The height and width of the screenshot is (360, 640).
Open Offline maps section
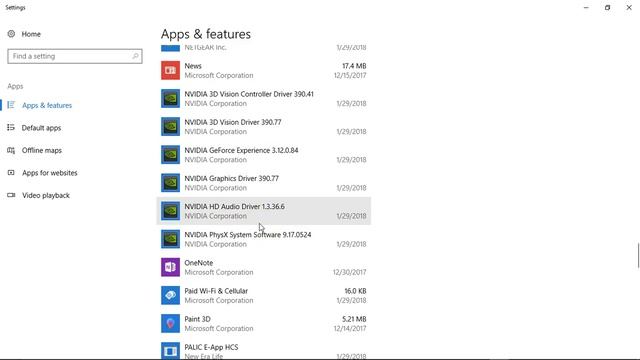coord(42,150)
